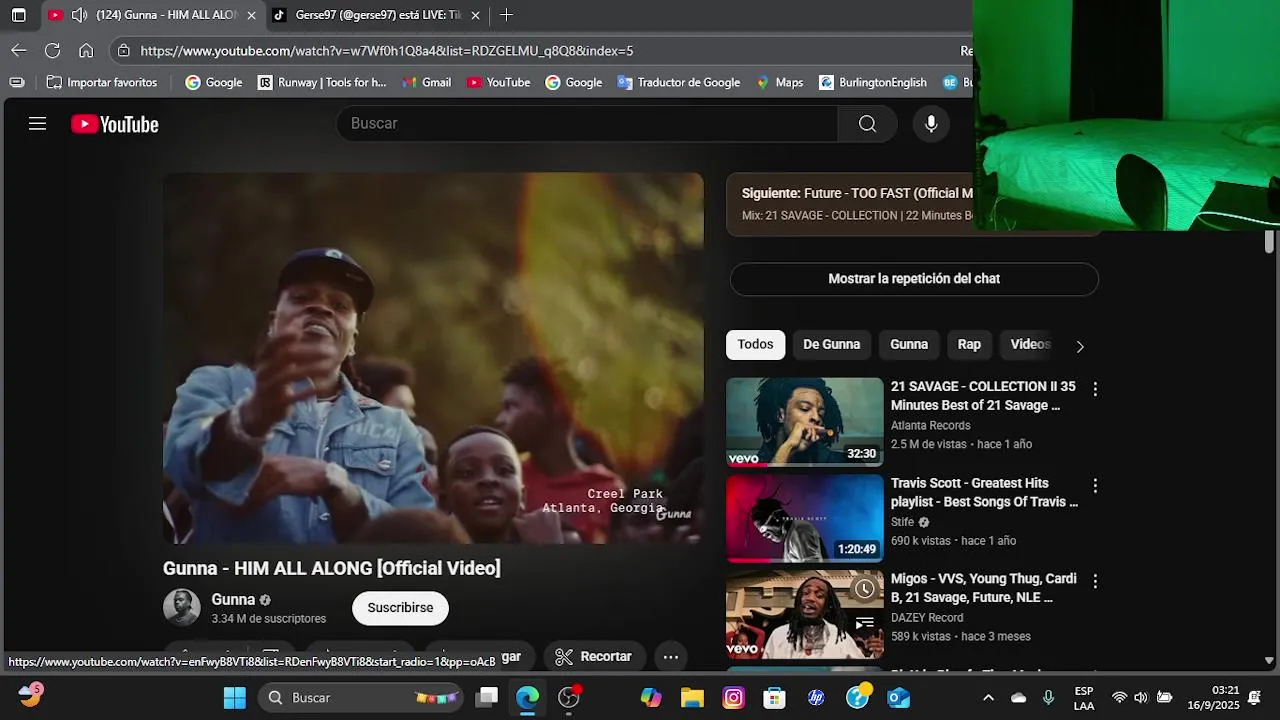This screenshot has width=1280, height=720.
Task: Close the Gerse97 TikTok tab
Action: (x=475, y=15)
